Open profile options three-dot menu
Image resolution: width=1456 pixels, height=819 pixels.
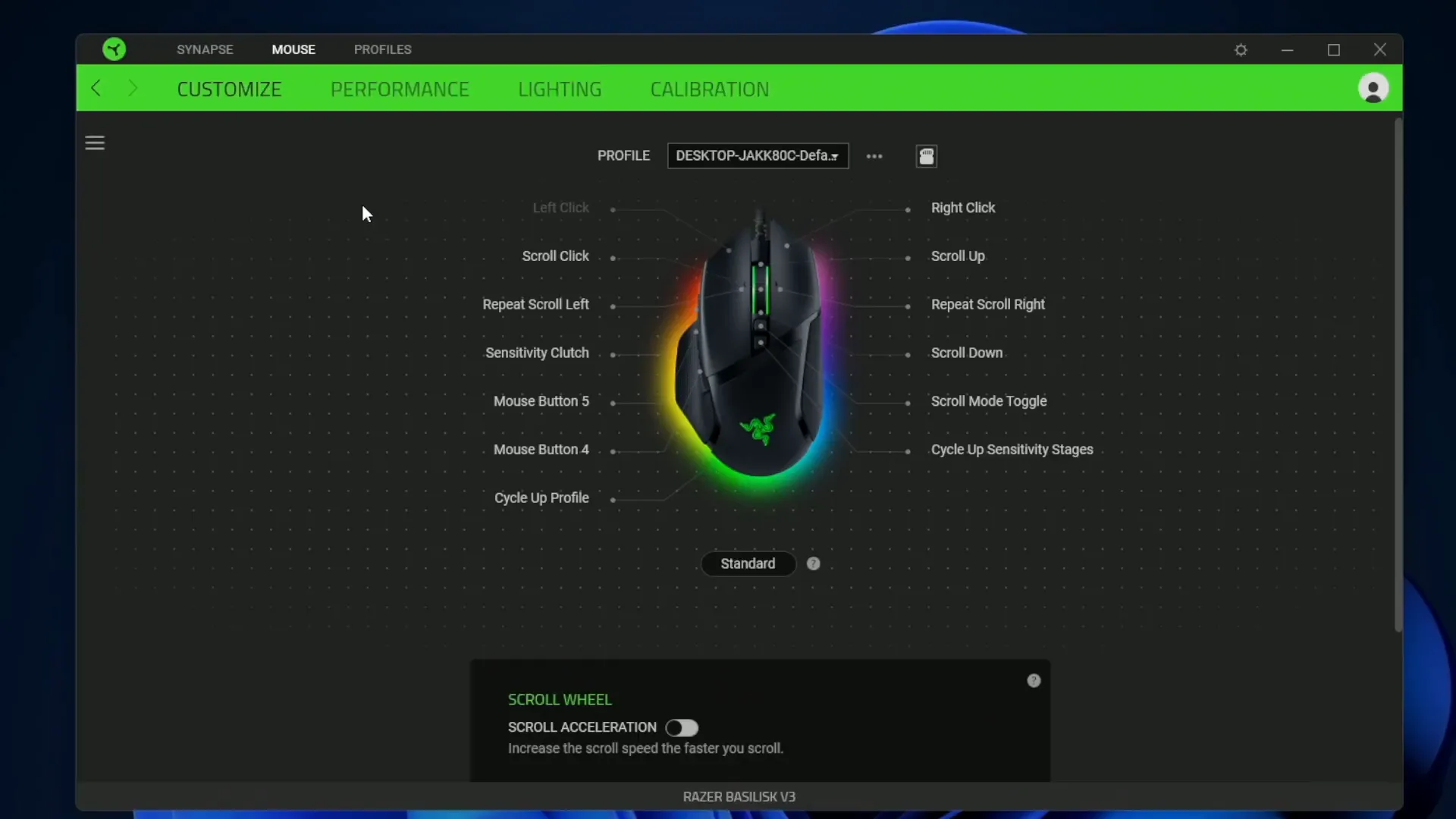click(x=874, y=156)
